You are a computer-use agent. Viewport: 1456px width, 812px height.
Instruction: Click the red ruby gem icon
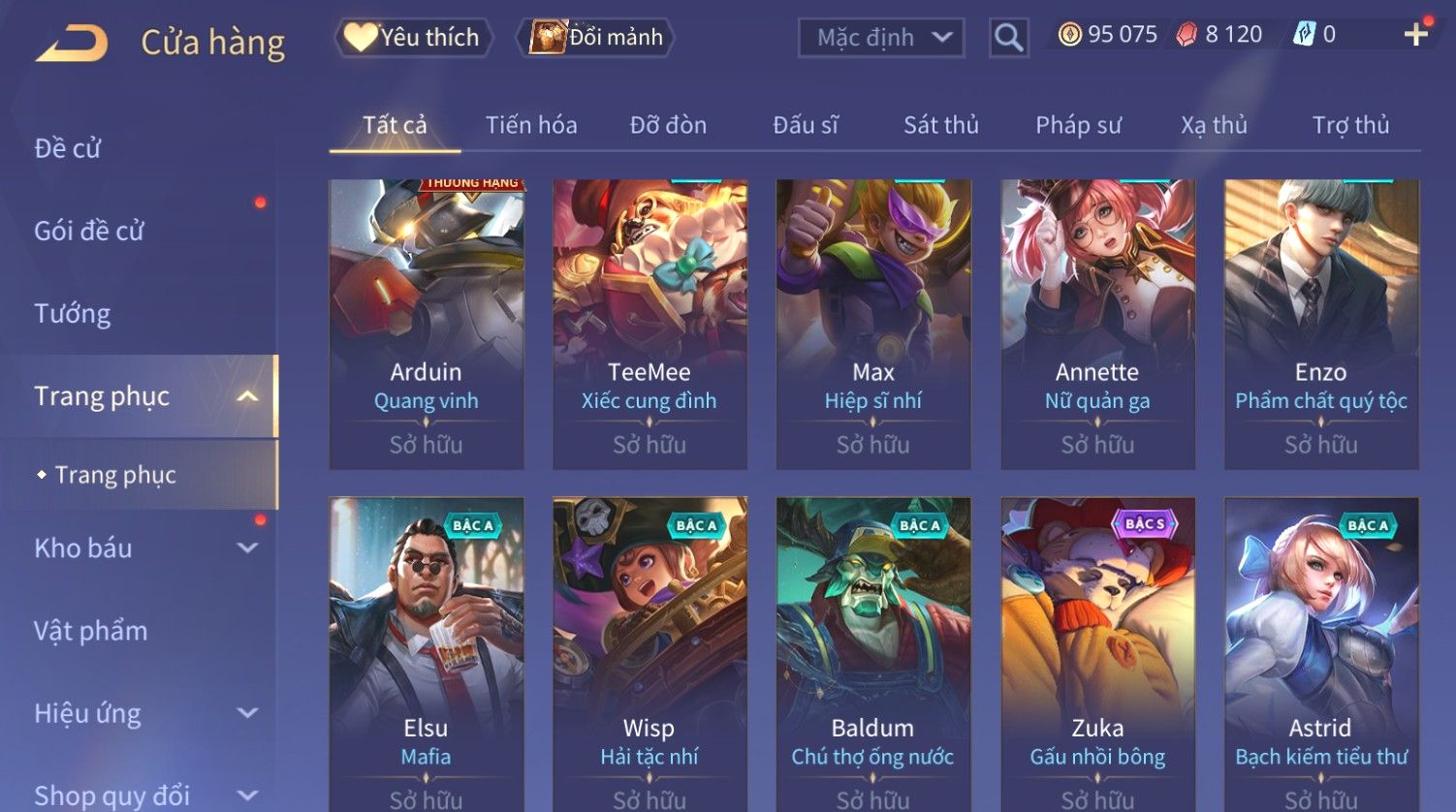[x=1187, y=35]
